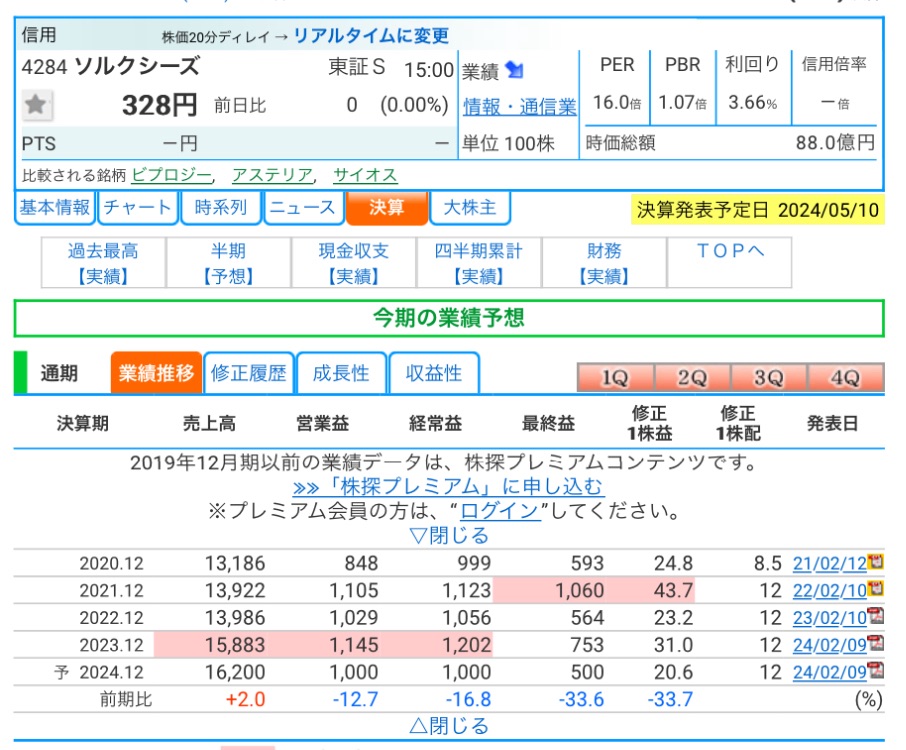Jump to 半期【予想】 section
906x750 pixels.
(229, 263)
